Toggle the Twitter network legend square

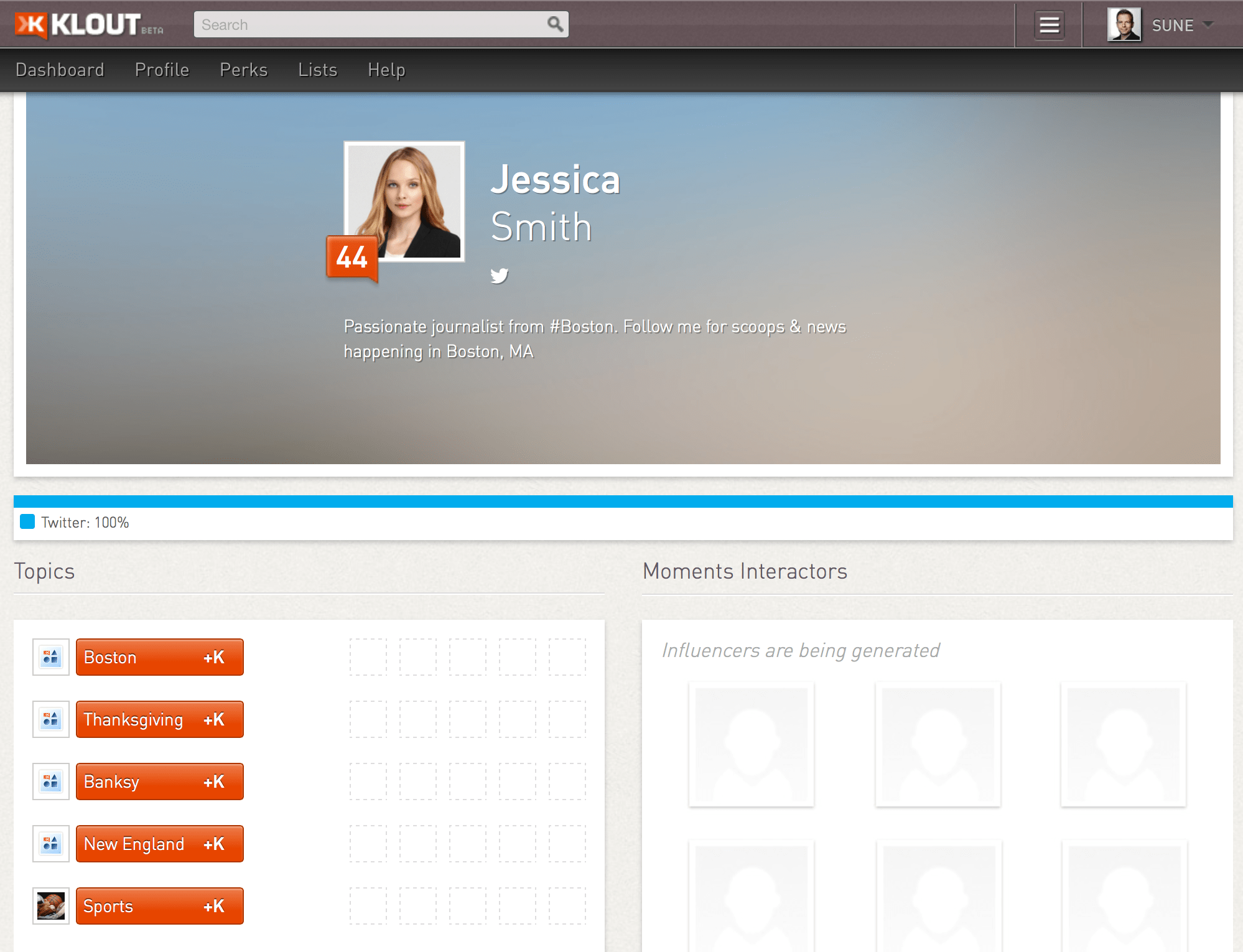click(x=27, y=521)
